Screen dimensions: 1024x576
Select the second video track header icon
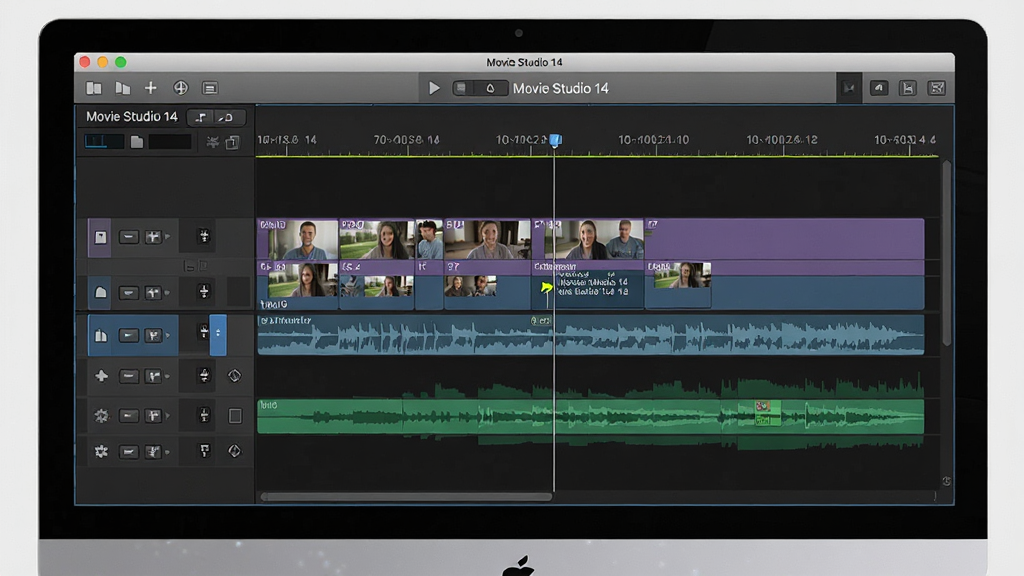(x=100, y=293)
